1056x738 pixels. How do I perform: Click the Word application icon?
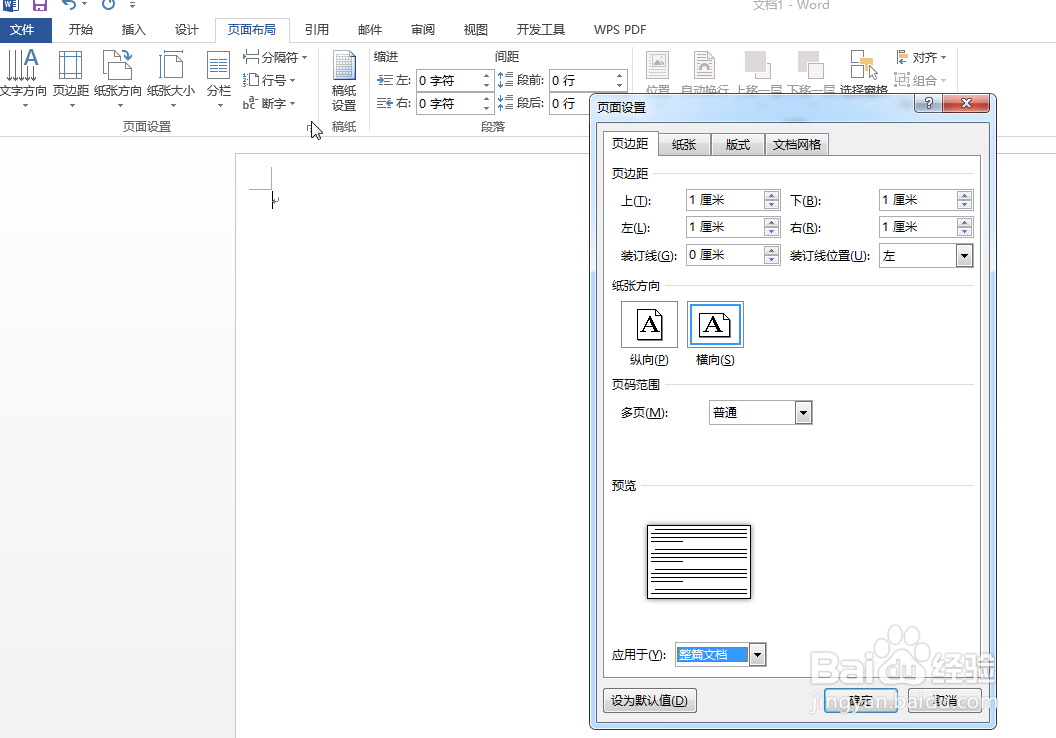11,5
